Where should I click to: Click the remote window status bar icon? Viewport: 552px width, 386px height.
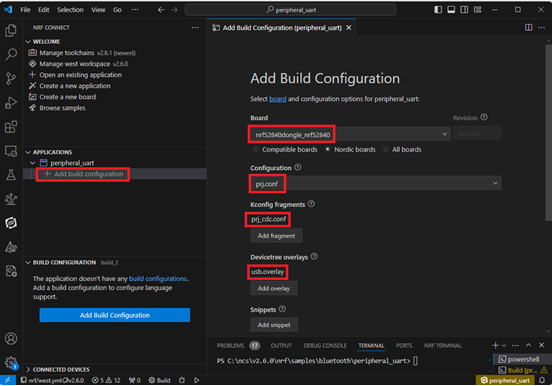[x=8, y=380]
